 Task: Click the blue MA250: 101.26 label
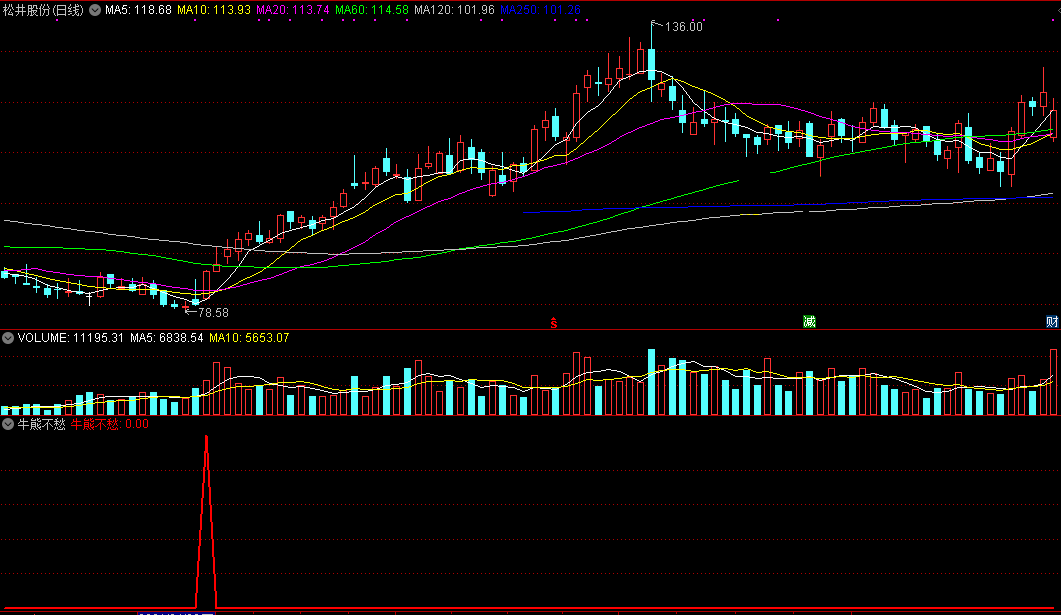540,10
